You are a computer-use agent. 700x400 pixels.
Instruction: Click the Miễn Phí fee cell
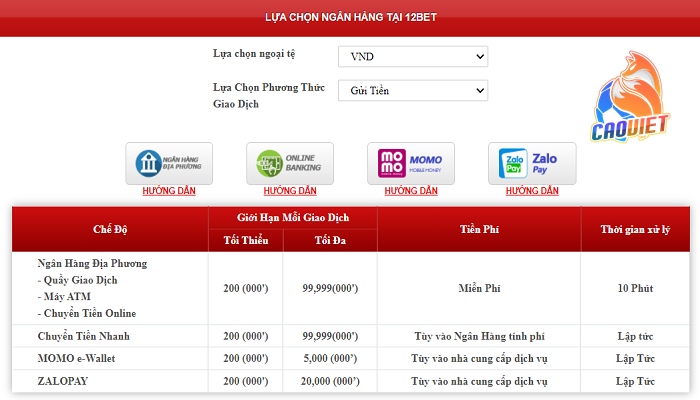(x=479, y=288)
